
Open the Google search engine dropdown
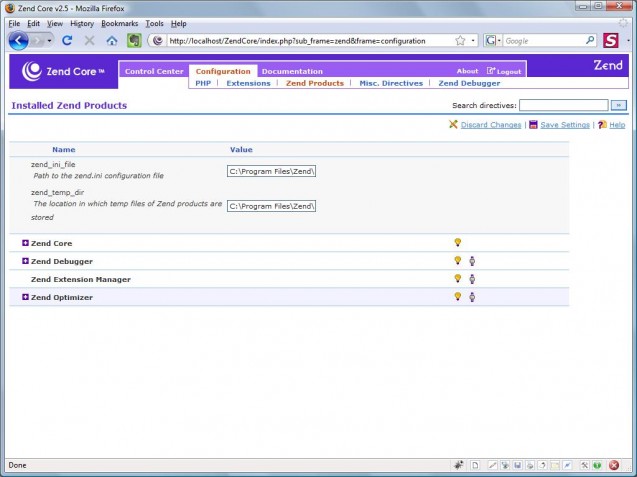coord(492,41)
